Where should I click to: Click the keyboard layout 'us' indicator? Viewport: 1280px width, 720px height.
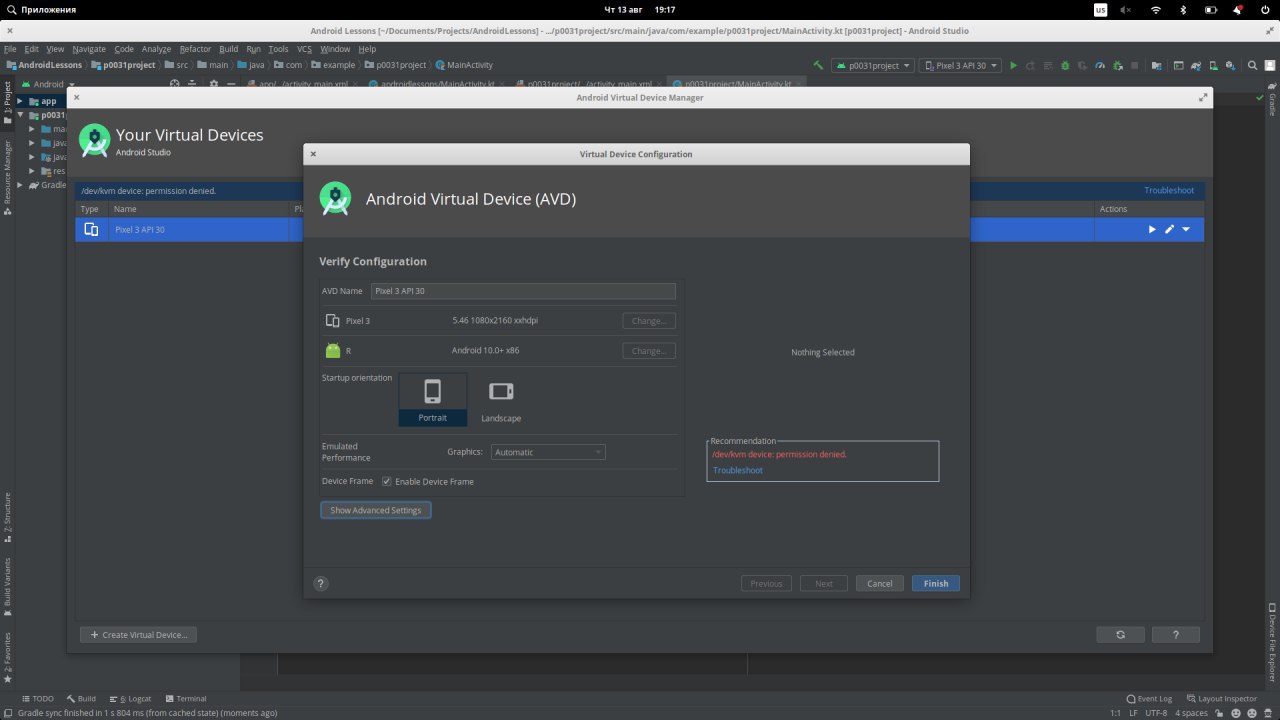[x=1101, y=9]
